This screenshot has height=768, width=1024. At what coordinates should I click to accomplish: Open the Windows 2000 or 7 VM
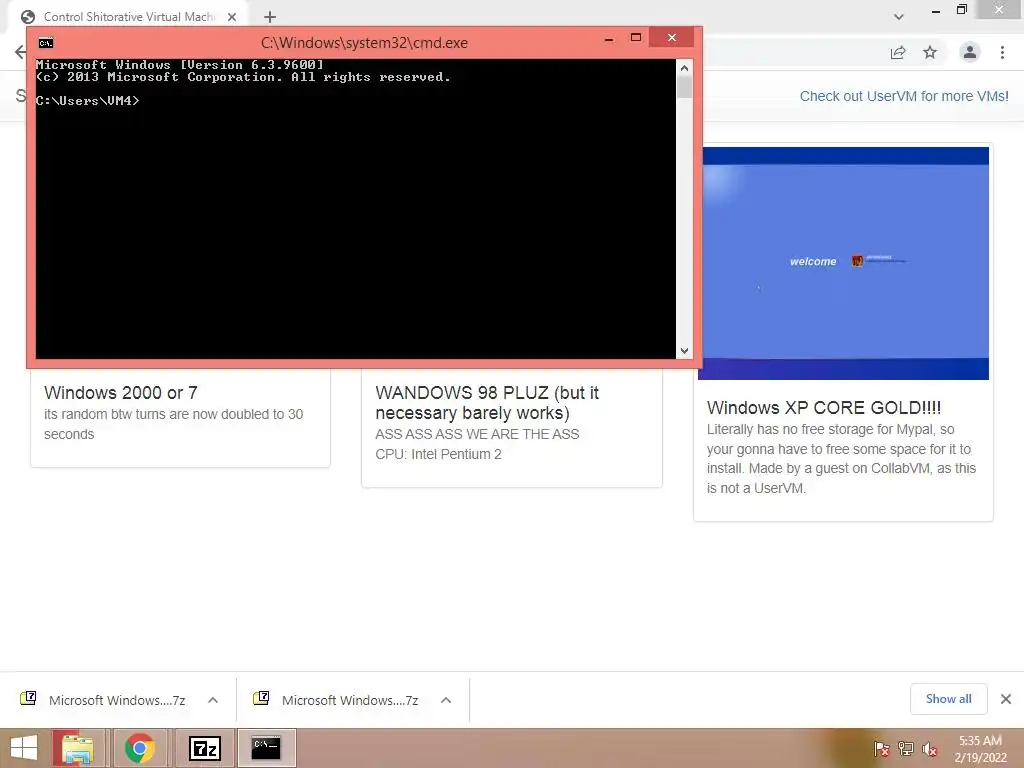tap(121, 392)
